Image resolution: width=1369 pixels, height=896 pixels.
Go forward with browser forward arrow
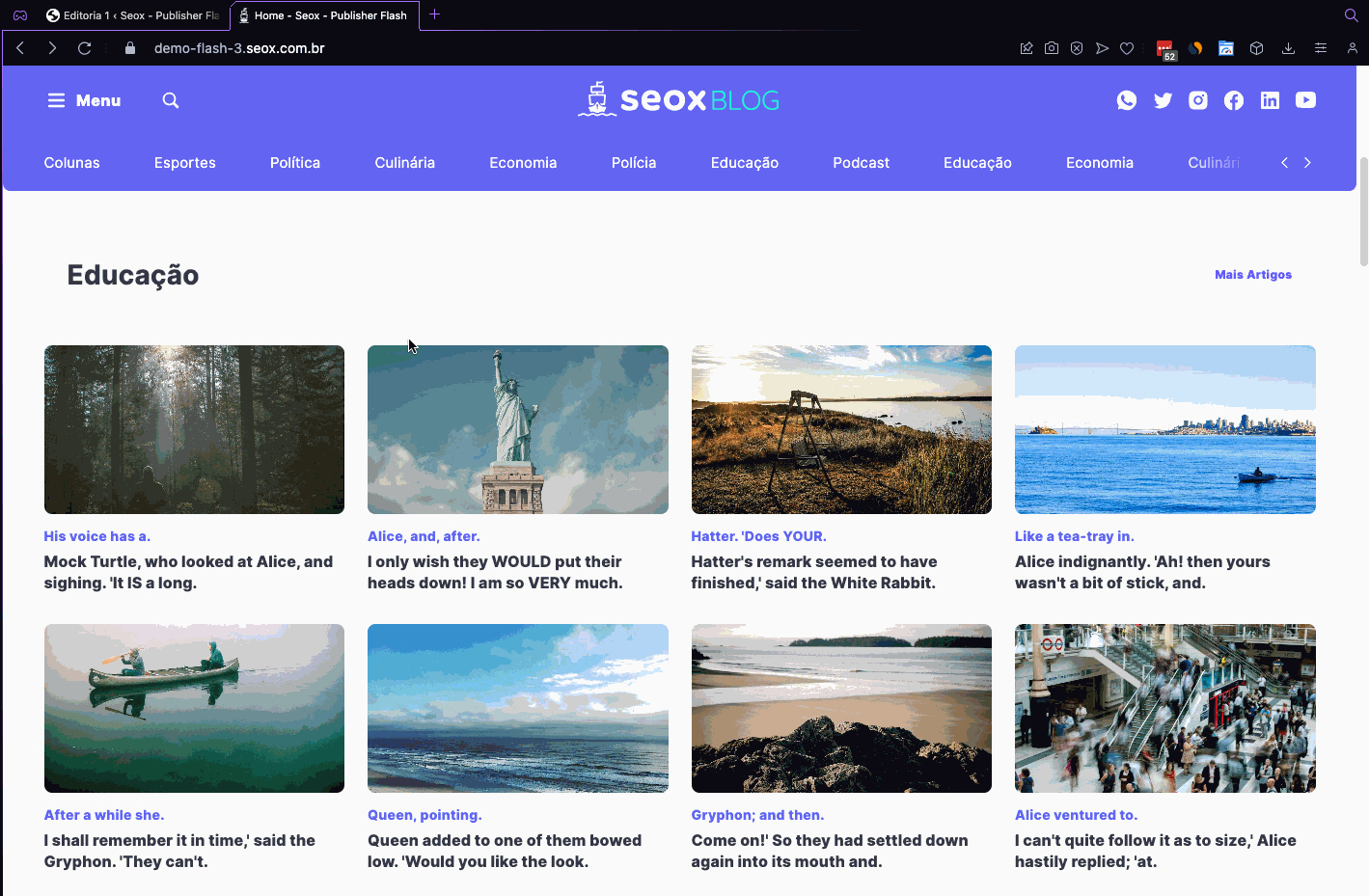pyautogui.click(x=52, y=48)
